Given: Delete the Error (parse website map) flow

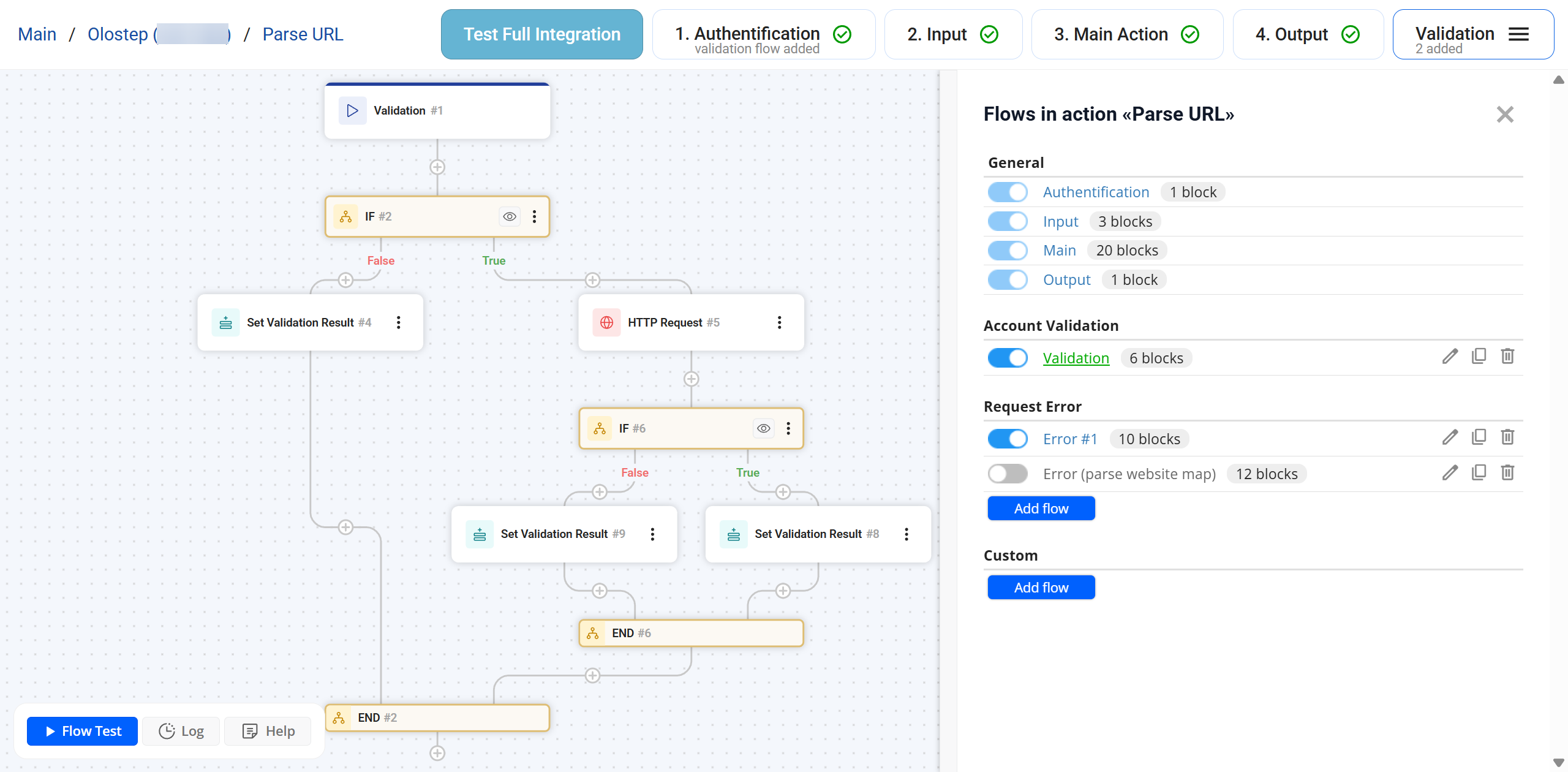Looking at the screenshot, I should click(1507, 472).
